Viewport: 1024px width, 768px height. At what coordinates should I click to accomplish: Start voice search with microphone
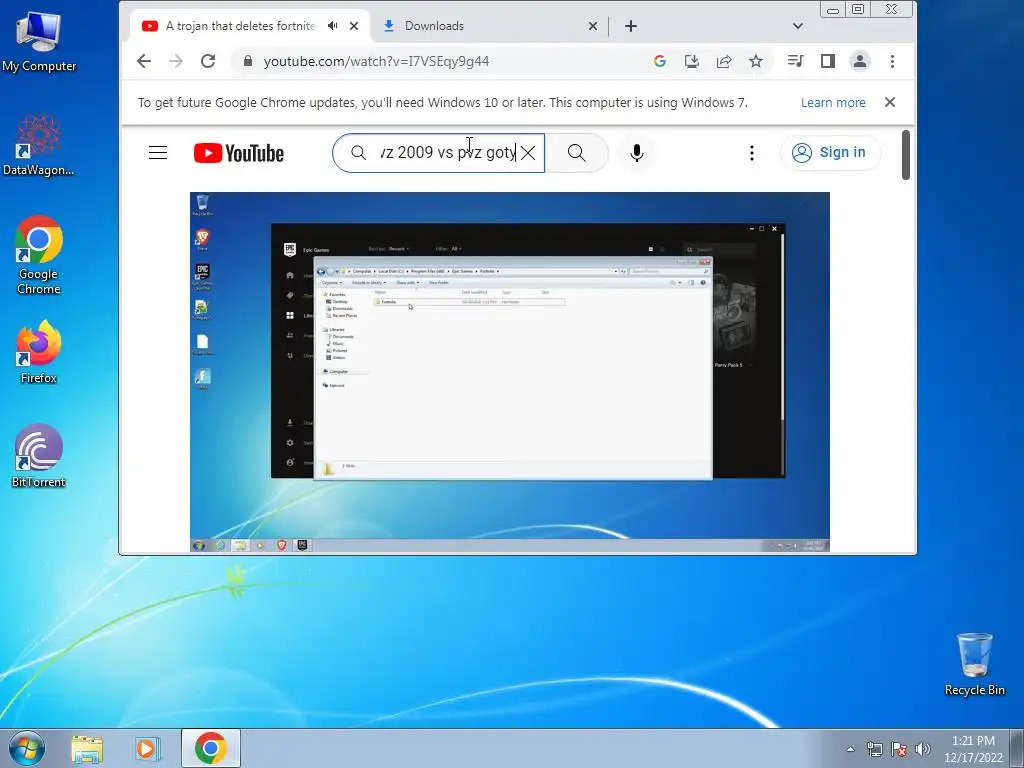637,153
